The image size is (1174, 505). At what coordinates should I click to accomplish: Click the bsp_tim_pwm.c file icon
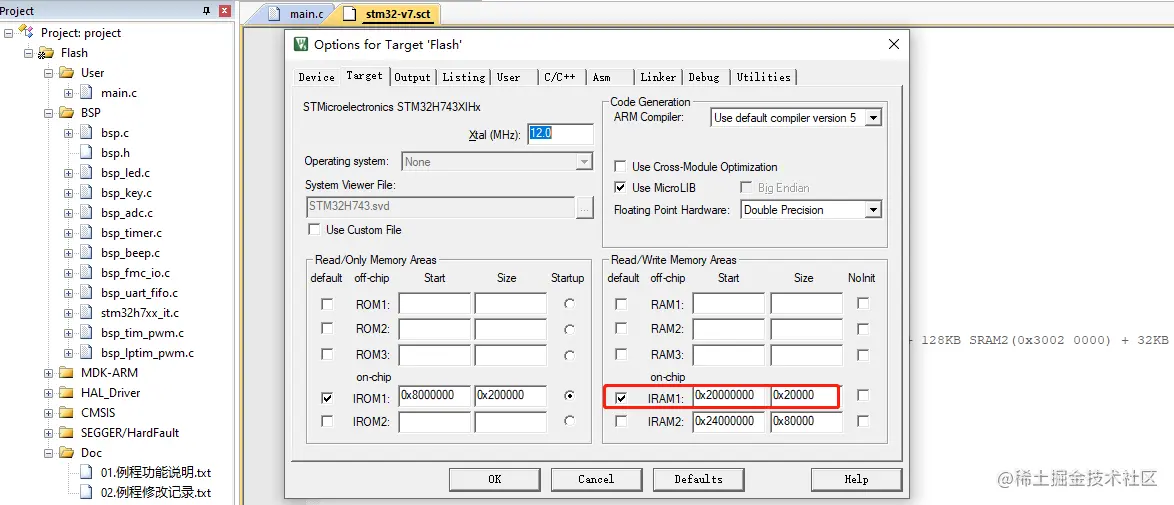[x=88, y=333]
